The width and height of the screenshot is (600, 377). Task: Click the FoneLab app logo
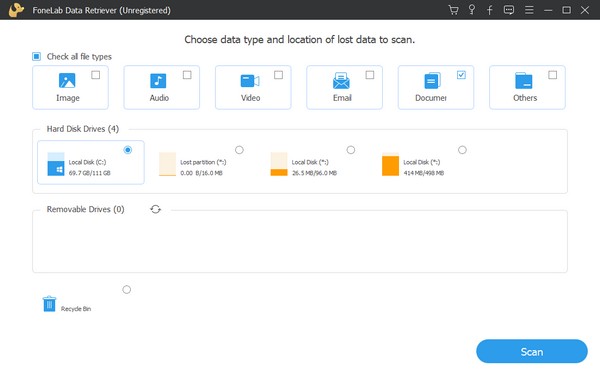coord(16,10)
